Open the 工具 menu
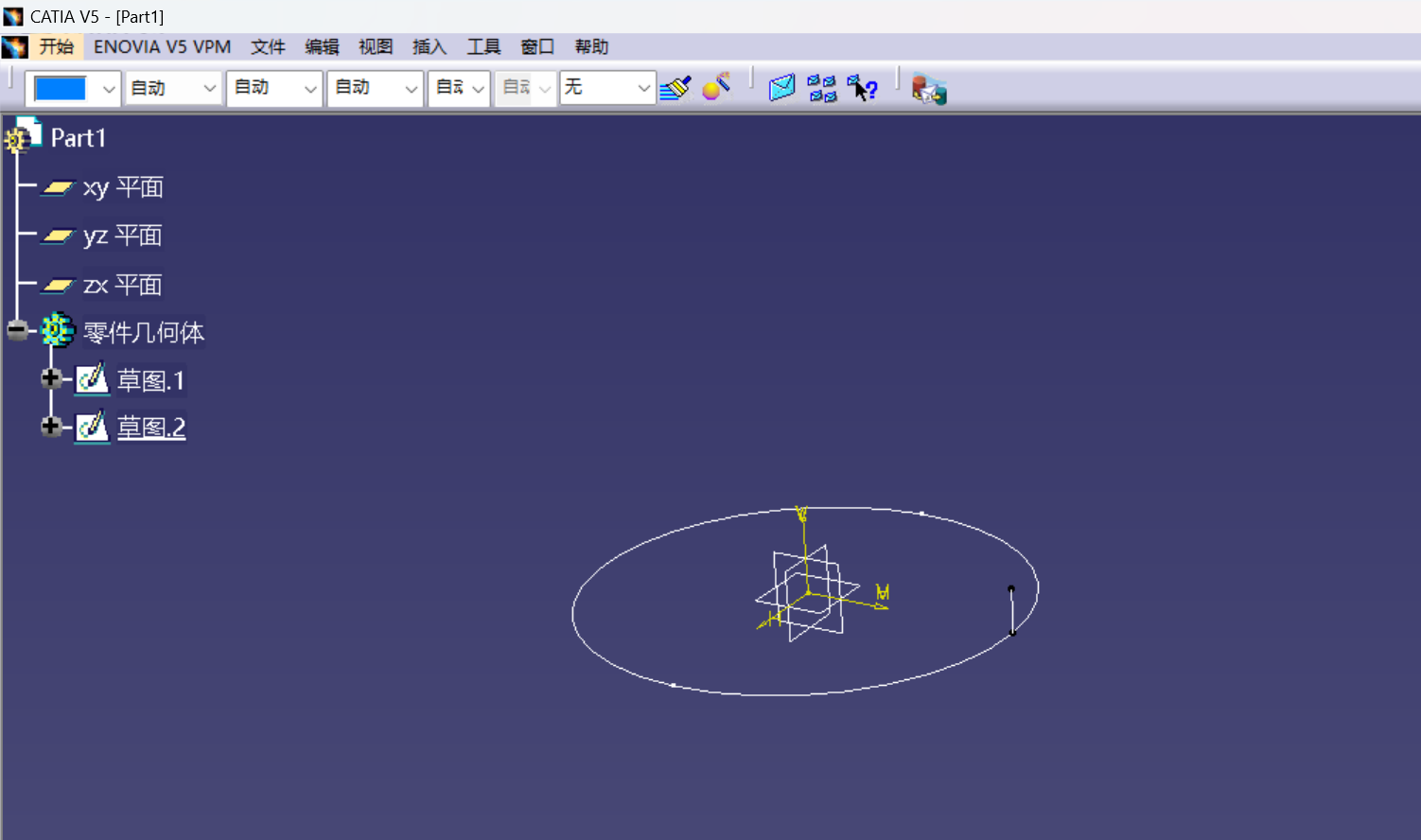Viewport: 1421px width, 840px height. (483, 46)
